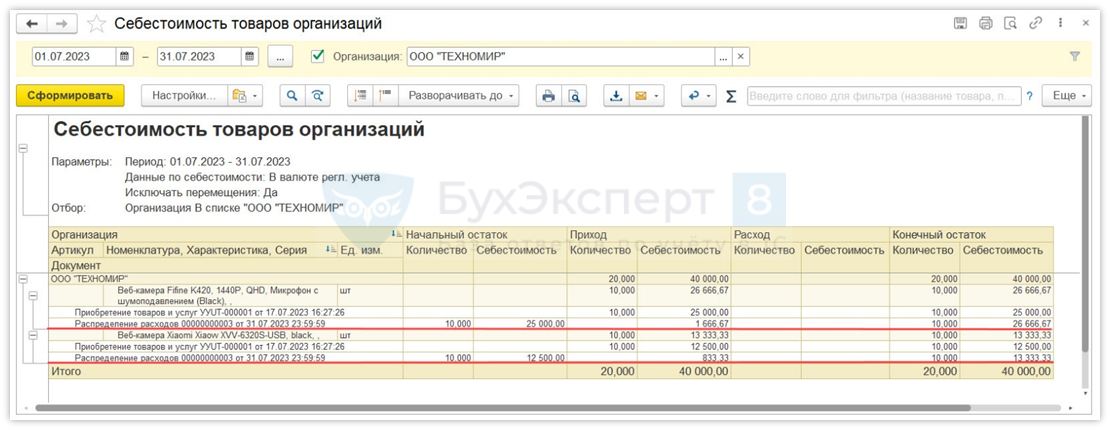
Task: Save report using the diskette icon
Action: [x=961, y=23]
